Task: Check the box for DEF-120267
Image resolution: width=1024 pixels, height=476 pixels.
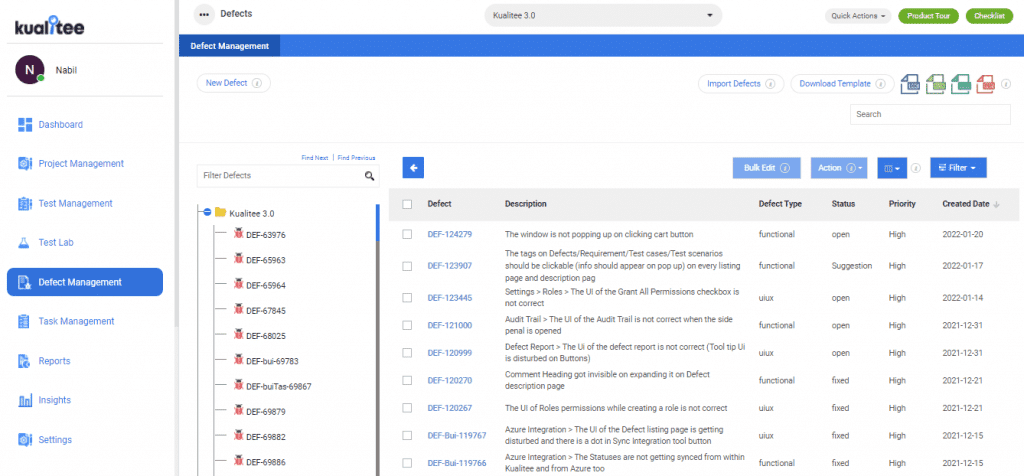Action: (408, 408)
